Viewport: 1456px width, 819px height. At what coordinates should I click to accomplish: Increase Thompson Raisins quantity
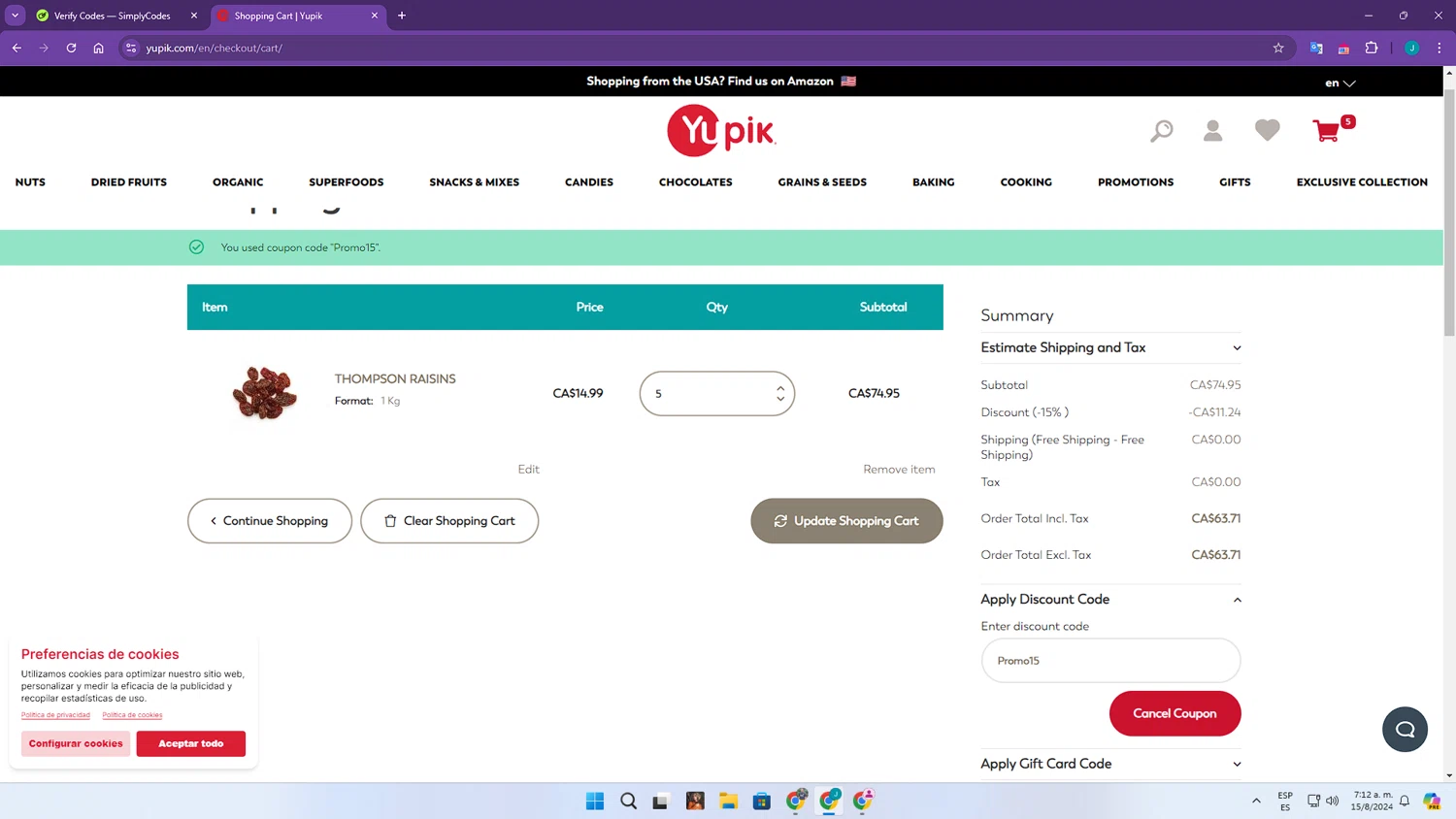(x=780, y=388)
